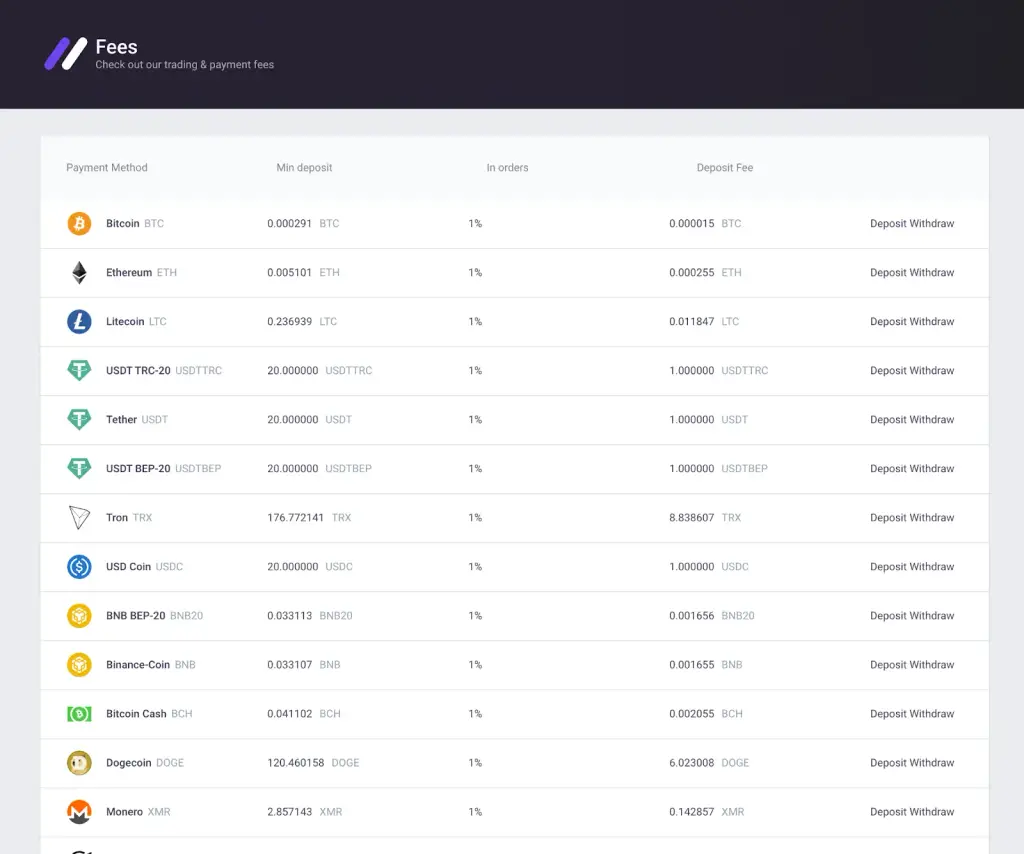Click the 176.772141 TRX min deposit value
The height and width of the screenshot is (854, 1024).
click(309, 517)
